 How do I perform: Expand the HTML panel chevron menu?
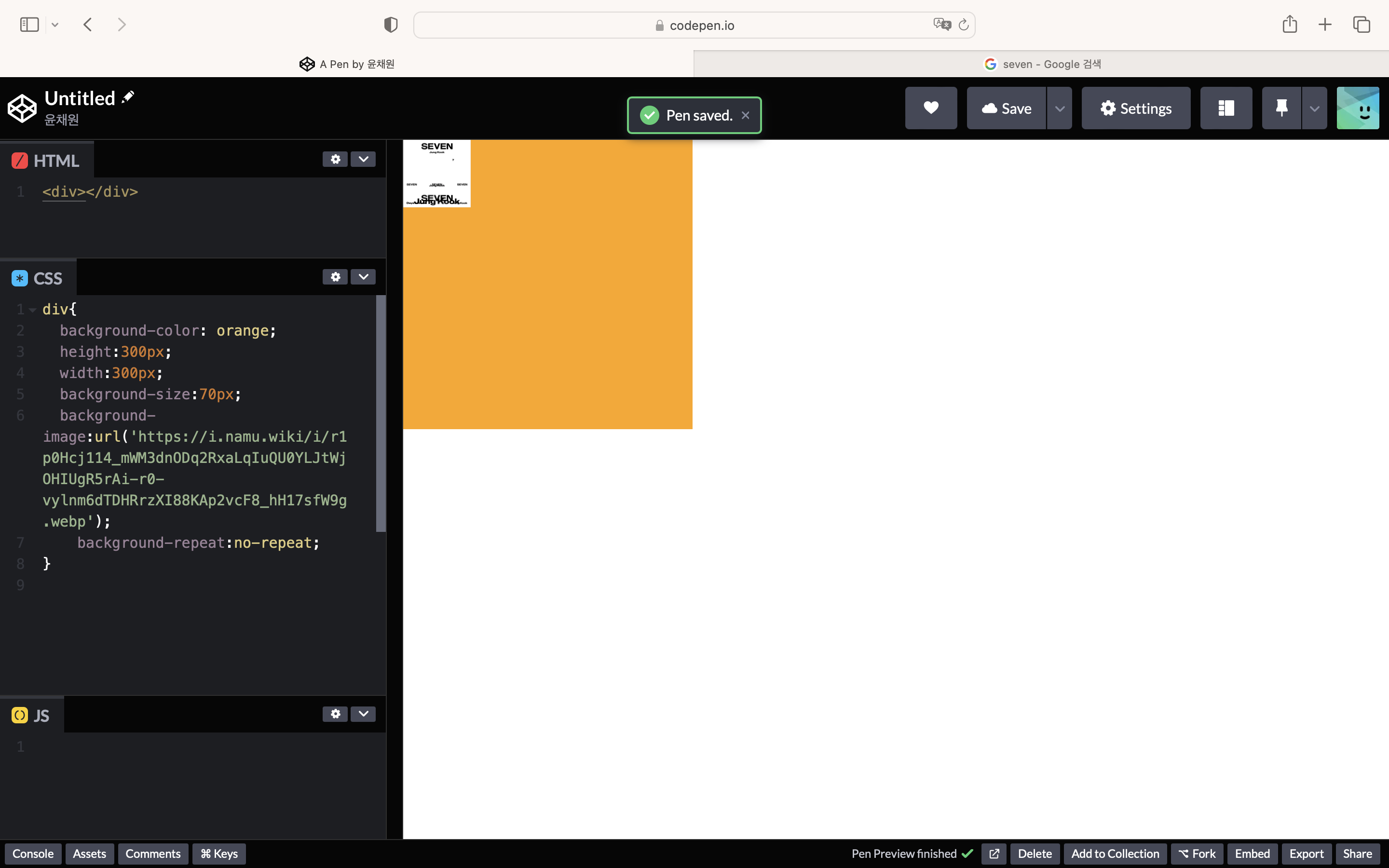click(x=363, y=159)
